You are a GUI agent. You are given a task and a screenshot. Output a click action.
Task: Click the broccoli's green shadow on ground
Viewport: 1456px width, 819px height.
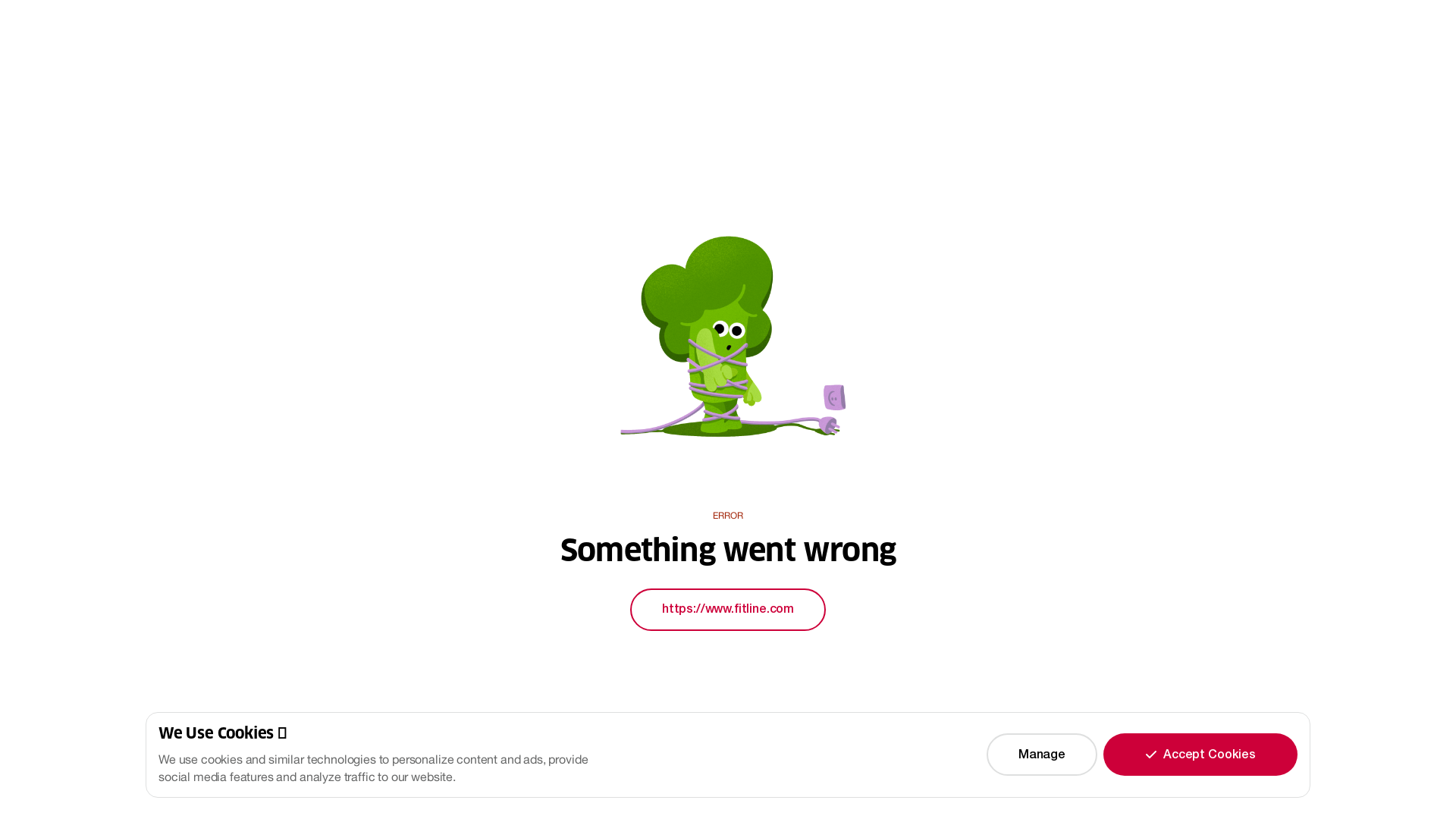pos(720,430)
